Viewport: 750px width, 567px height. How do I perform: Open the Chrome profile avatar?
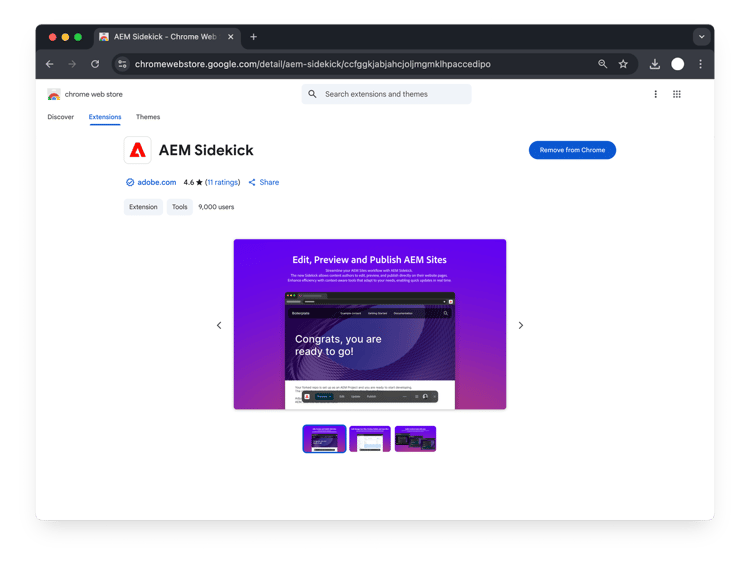[x=677, y=64]
